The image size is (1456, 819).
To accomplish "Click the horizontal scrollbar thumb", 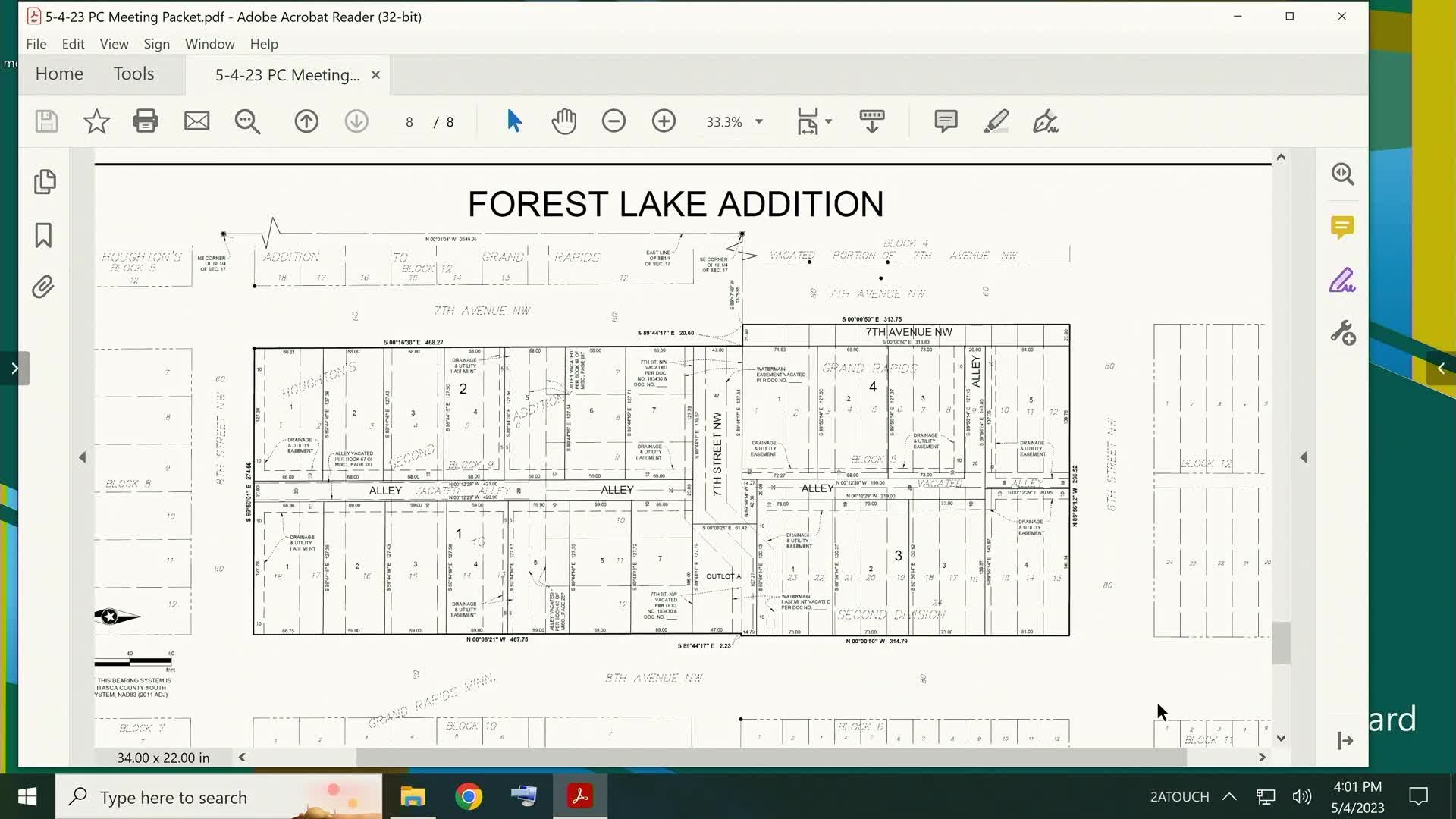I will 771,757.
